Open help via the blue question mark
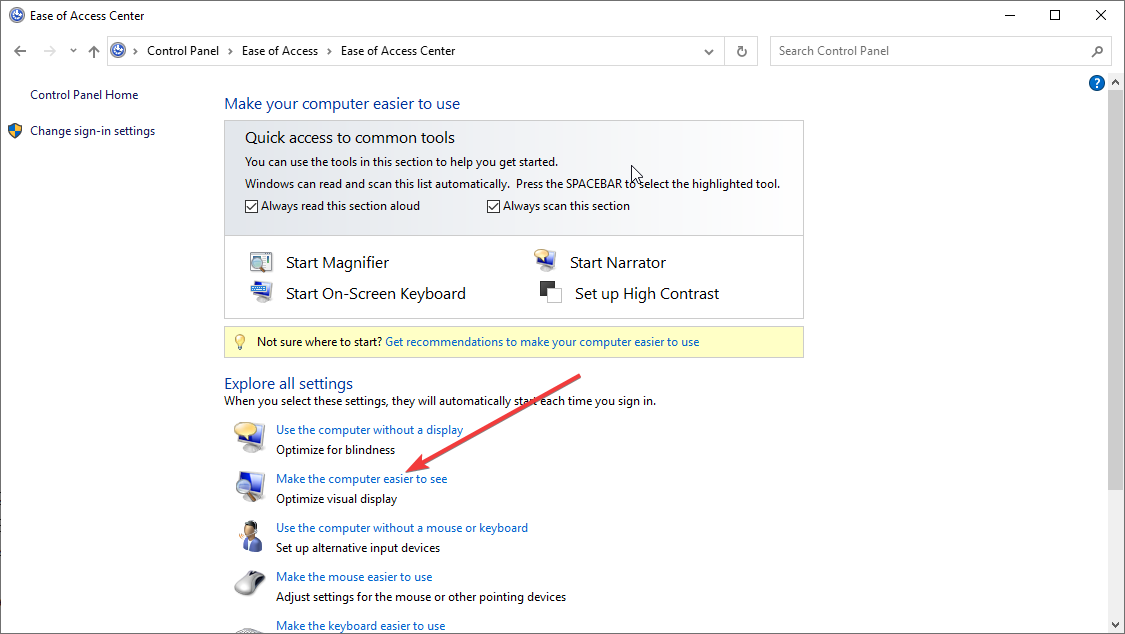1125x634 pixels. pos(1096,83)
